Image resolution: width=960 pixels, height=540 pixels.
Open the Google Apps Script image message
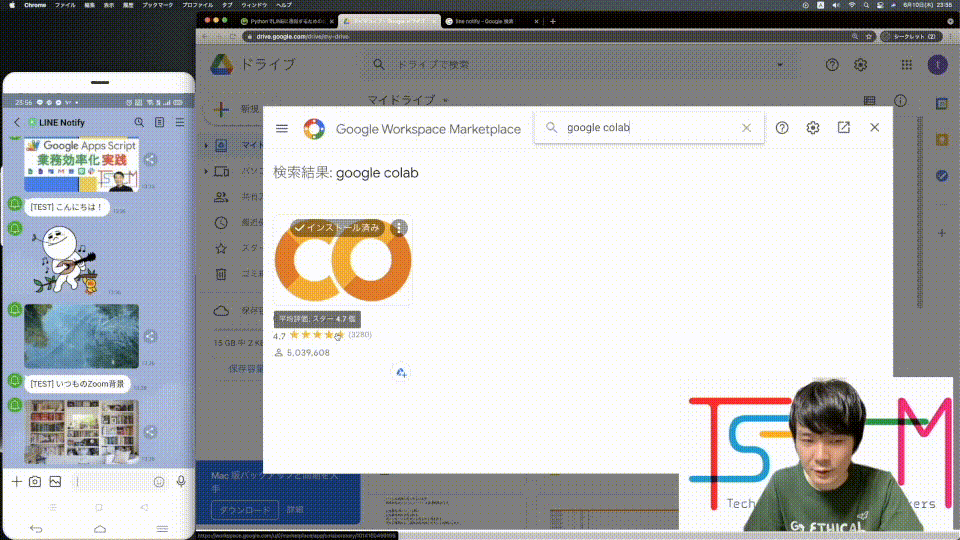(81, 165)
